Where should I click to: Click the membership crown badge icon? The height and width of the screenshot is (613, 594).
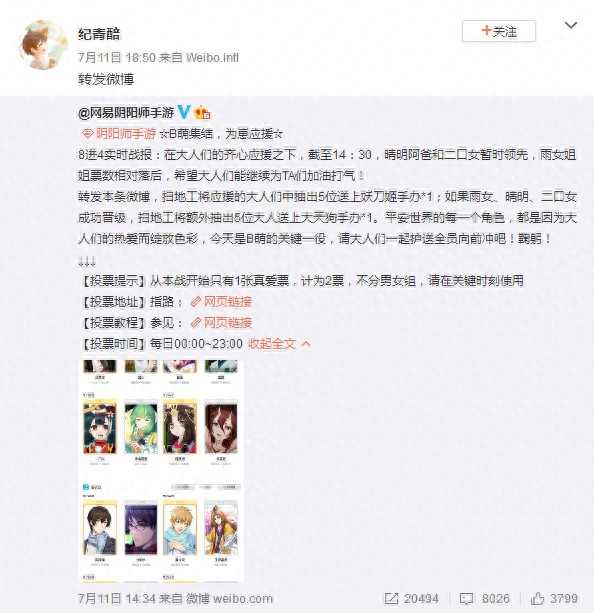pyautogui.click(x=202, y=113)
